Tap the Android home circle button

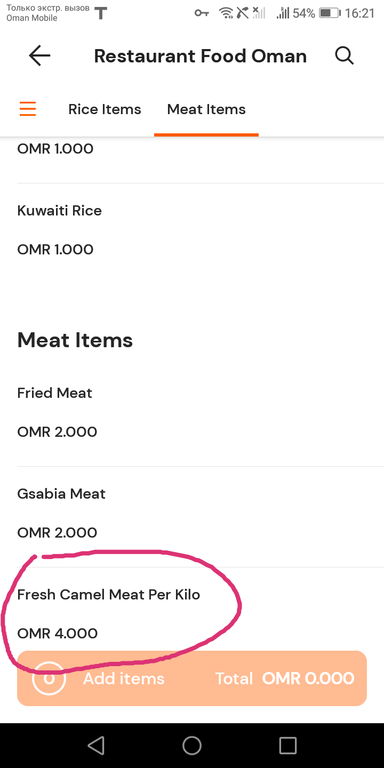click(x=192, y=745)
